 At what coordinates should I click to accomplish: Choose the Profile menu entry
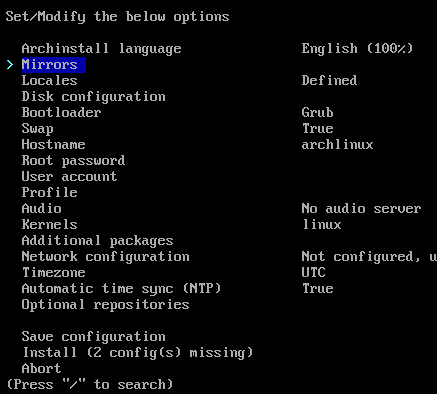(50, 193)
